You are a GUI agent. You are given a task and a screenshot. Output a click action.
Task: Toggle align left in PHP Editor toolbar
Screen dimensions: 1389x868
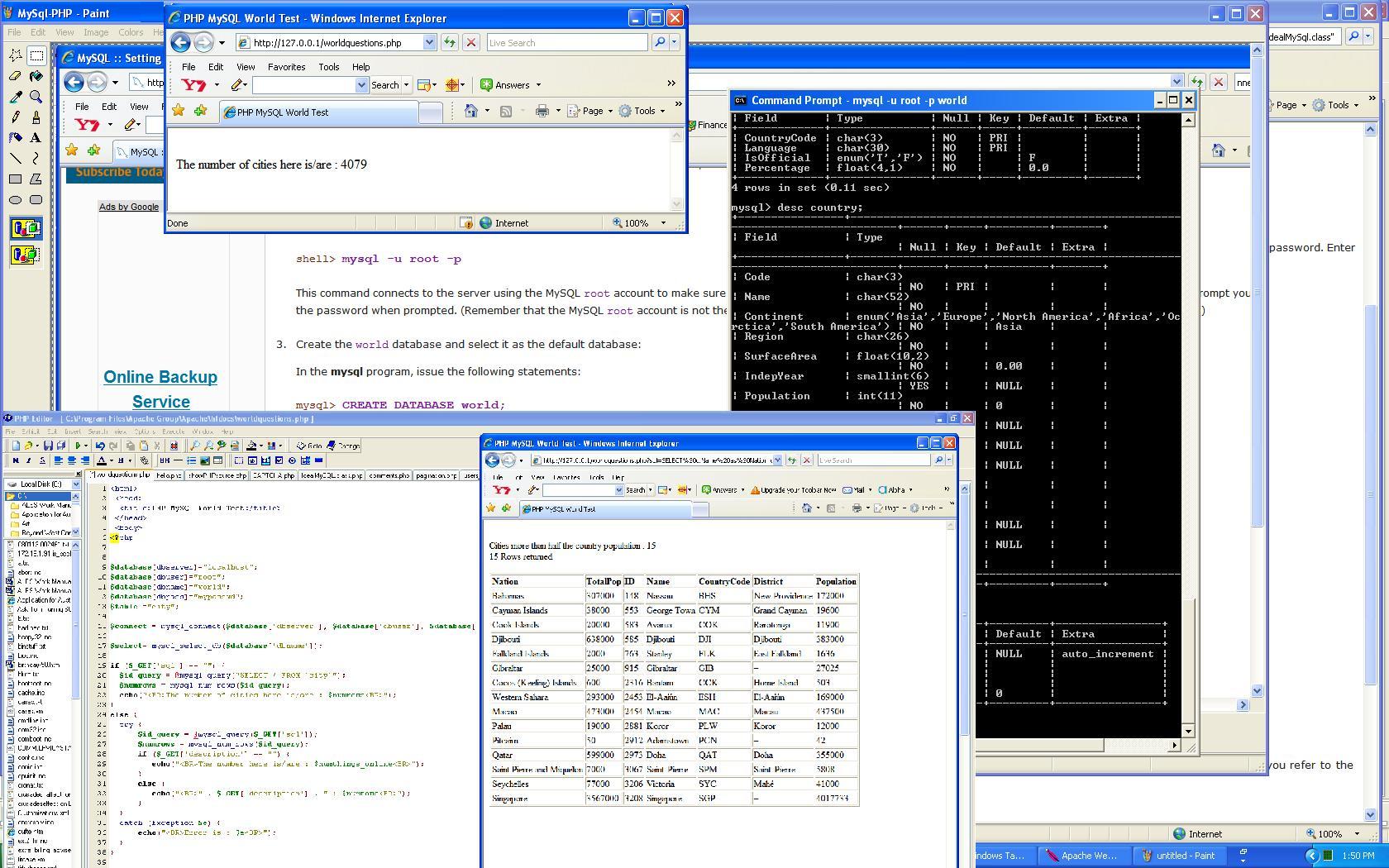[59, 460]
